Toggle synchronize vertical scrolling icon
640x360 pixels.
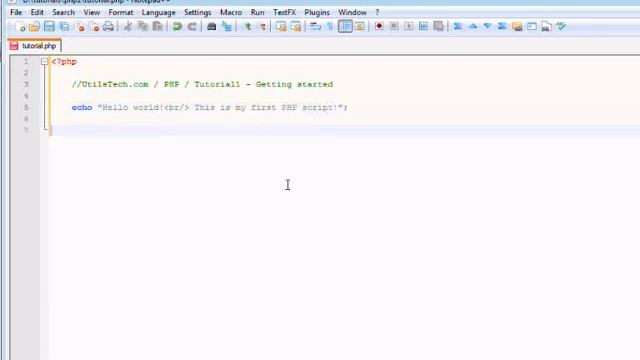click(281, 27)
